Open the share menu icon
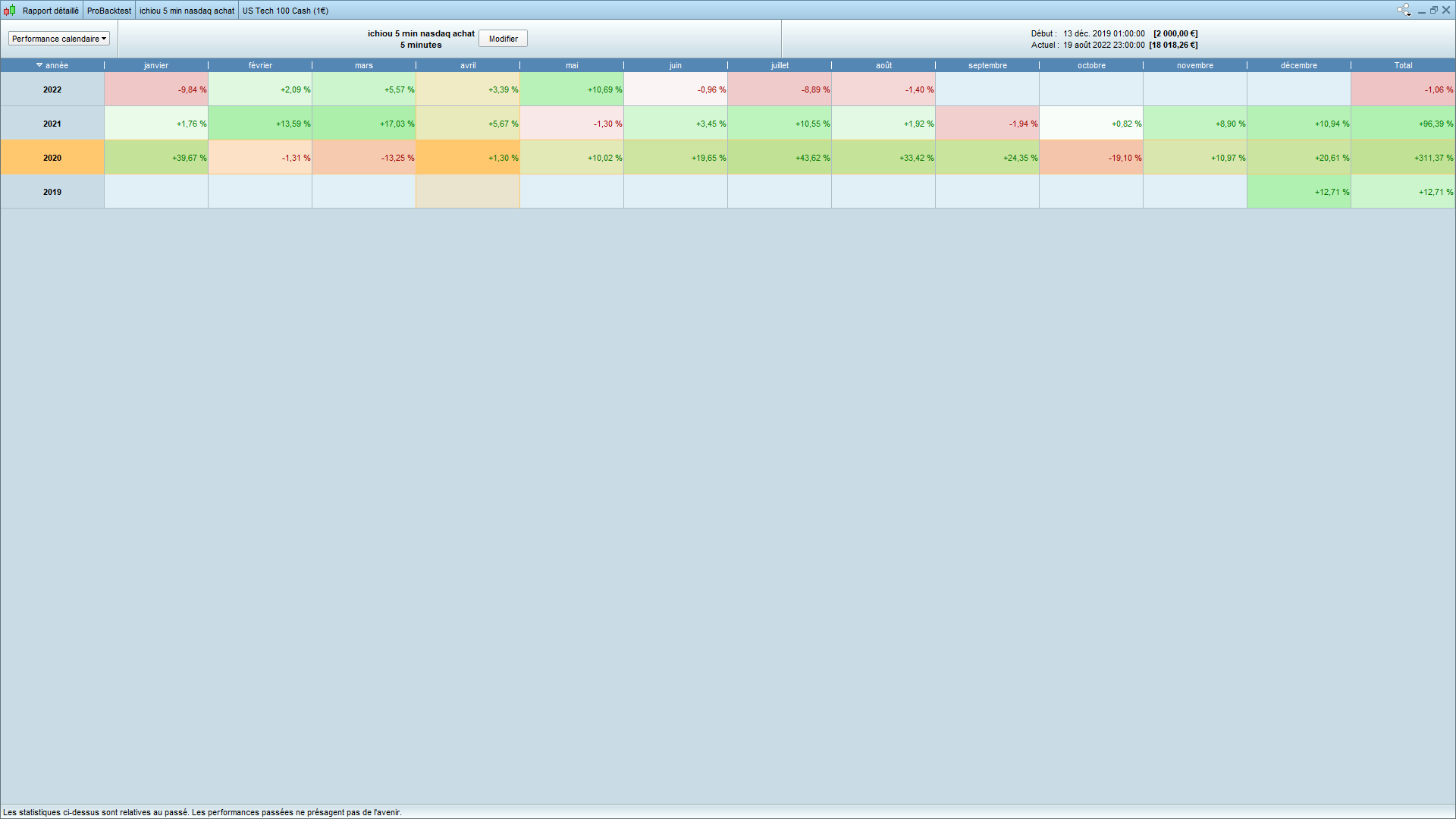Image resolution: width=1456 pixels, height=819 pixels. click(1404, 10)
